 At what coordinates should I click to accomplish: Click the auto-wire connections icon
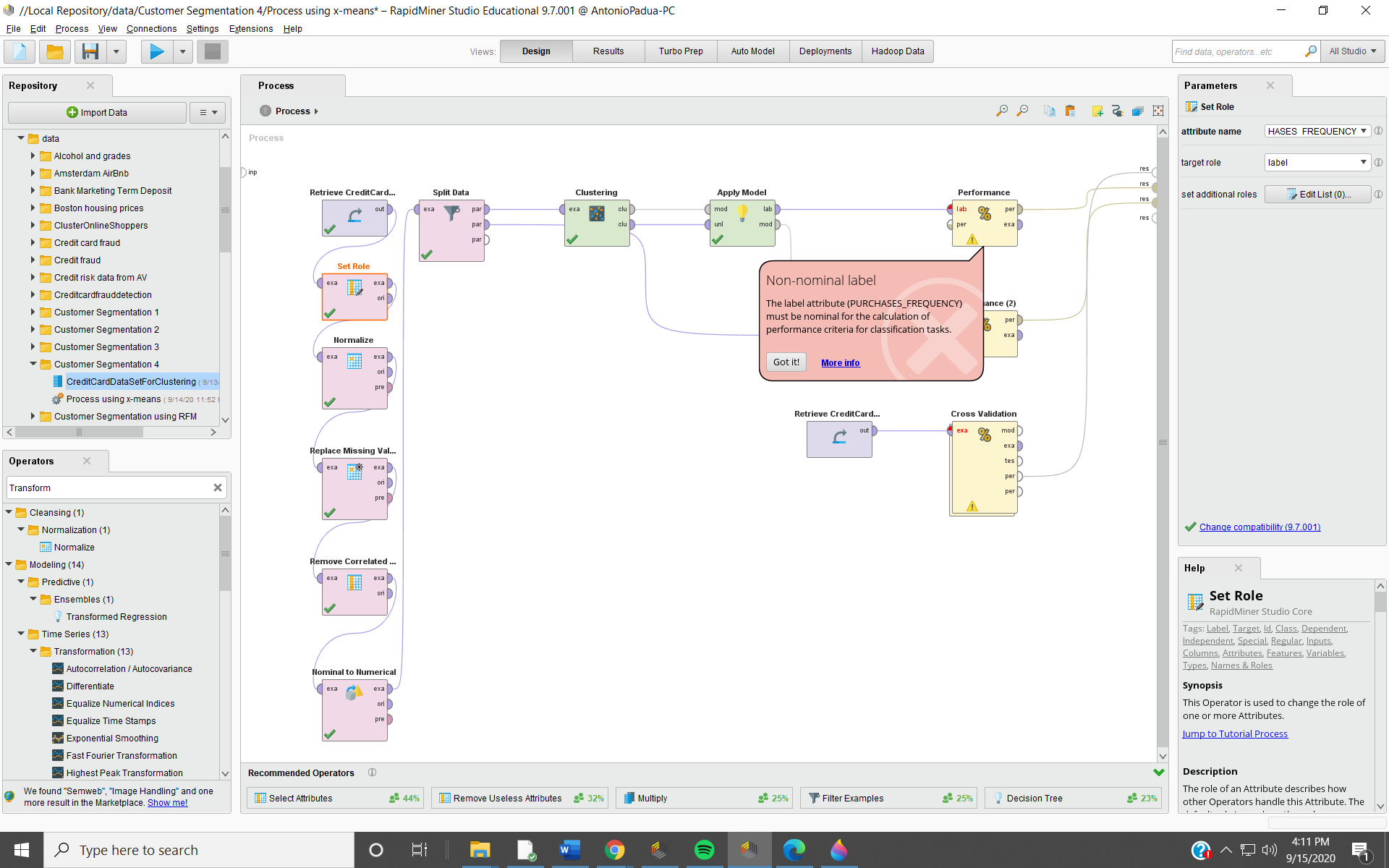[1117, 111]
